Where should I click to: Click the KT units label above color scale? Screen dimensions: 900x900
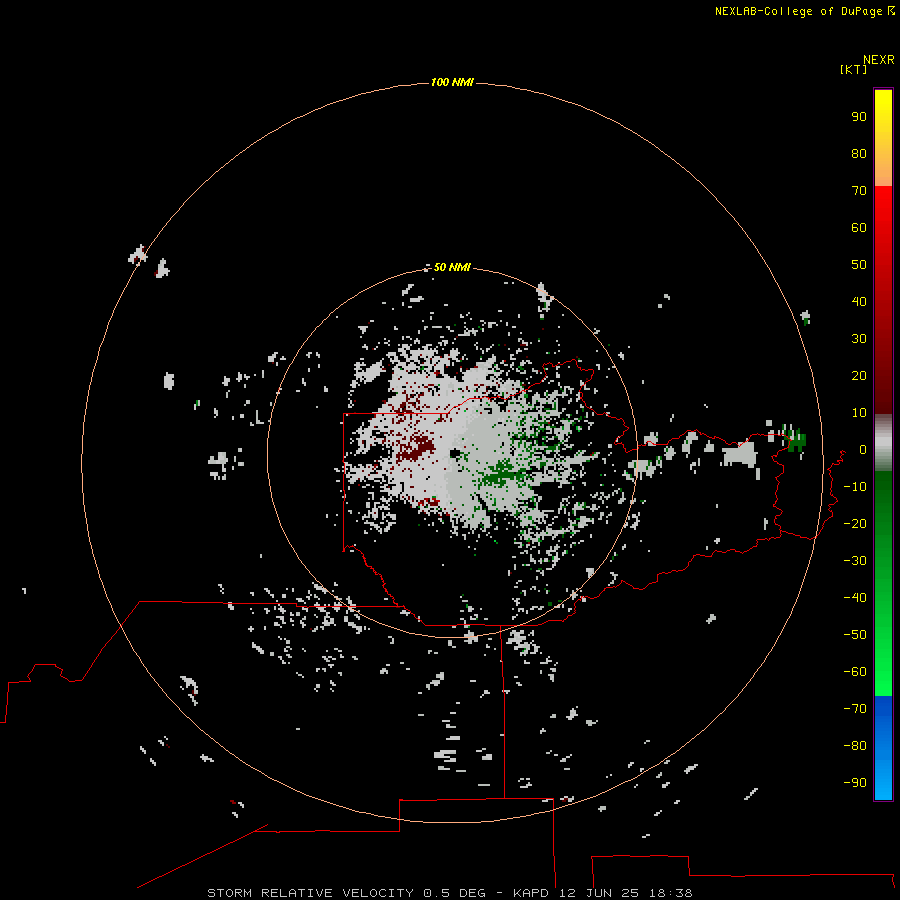(854, 69)
